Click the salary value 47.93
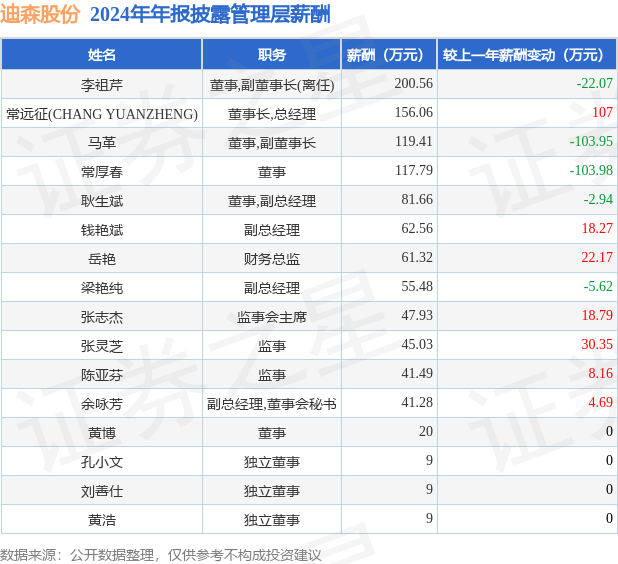 click(417, 315)
